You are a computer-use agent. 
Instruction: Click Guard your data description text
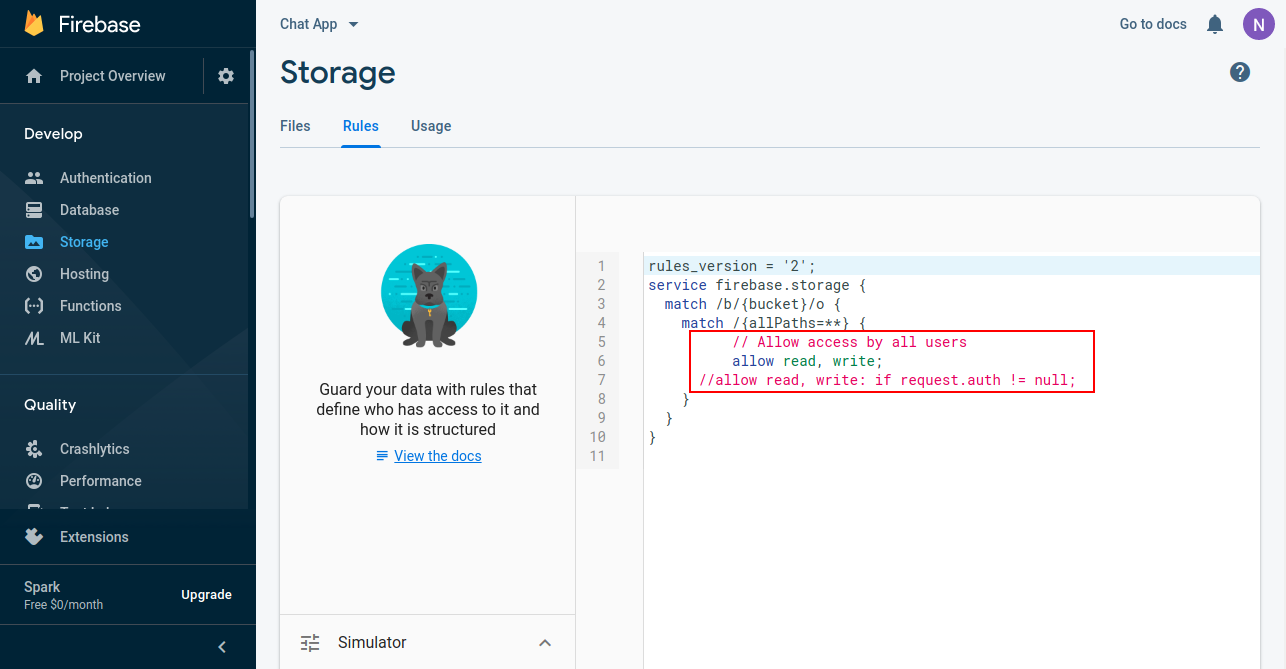[428, 409]
